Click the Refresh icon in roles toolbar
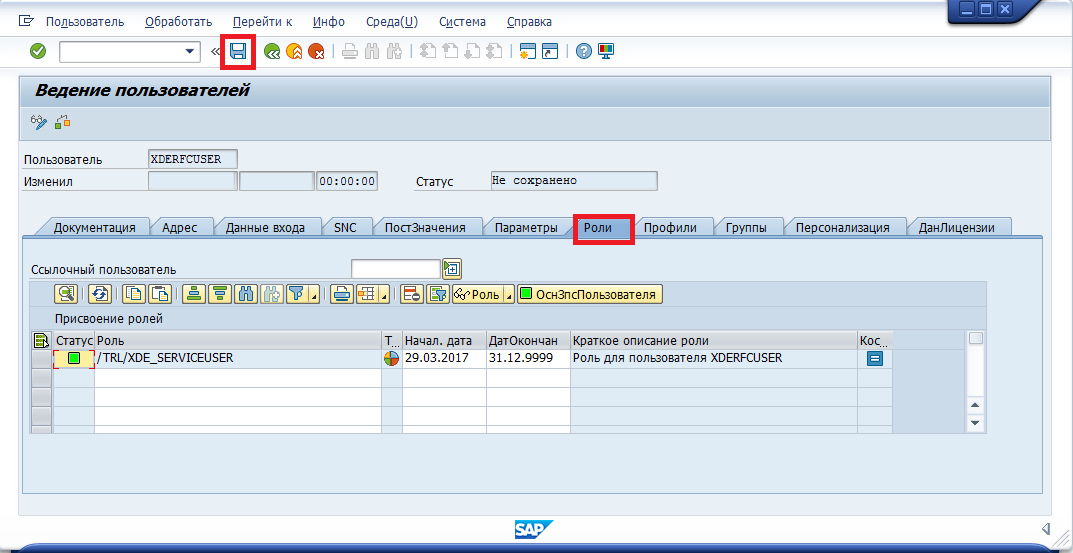 (99, 294)
